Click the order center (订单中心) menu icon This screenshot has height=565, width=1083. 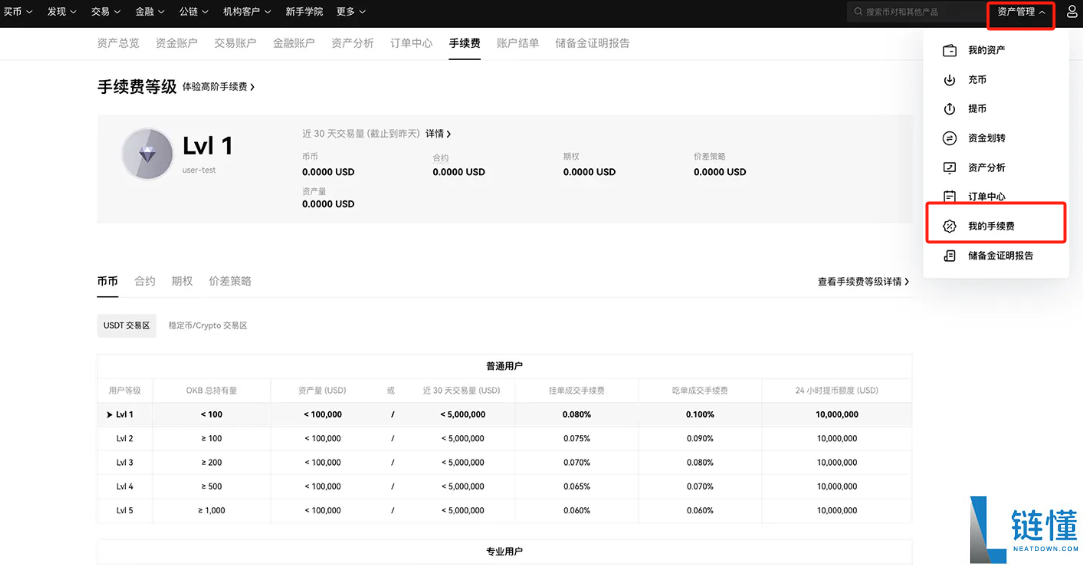coord(949,197)
